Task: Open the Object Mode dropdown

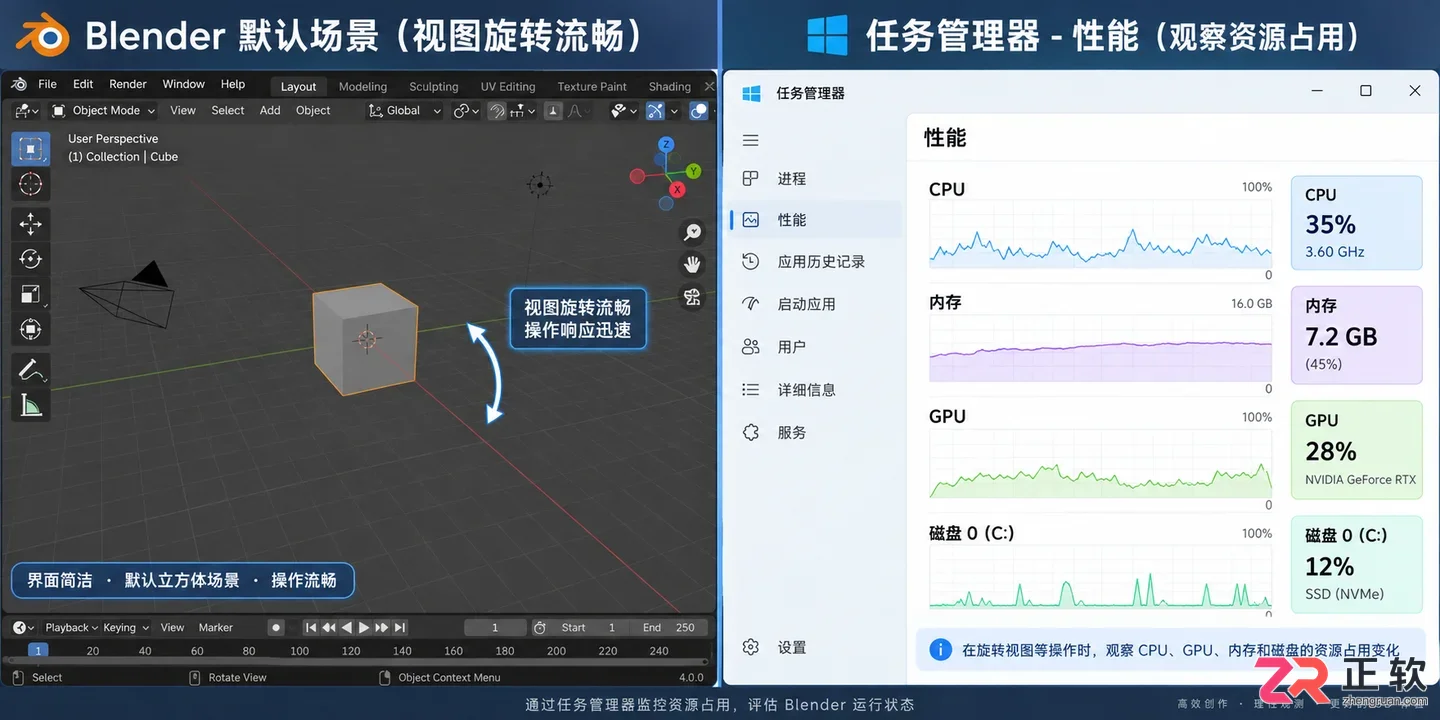Action: tap(104, 111)
